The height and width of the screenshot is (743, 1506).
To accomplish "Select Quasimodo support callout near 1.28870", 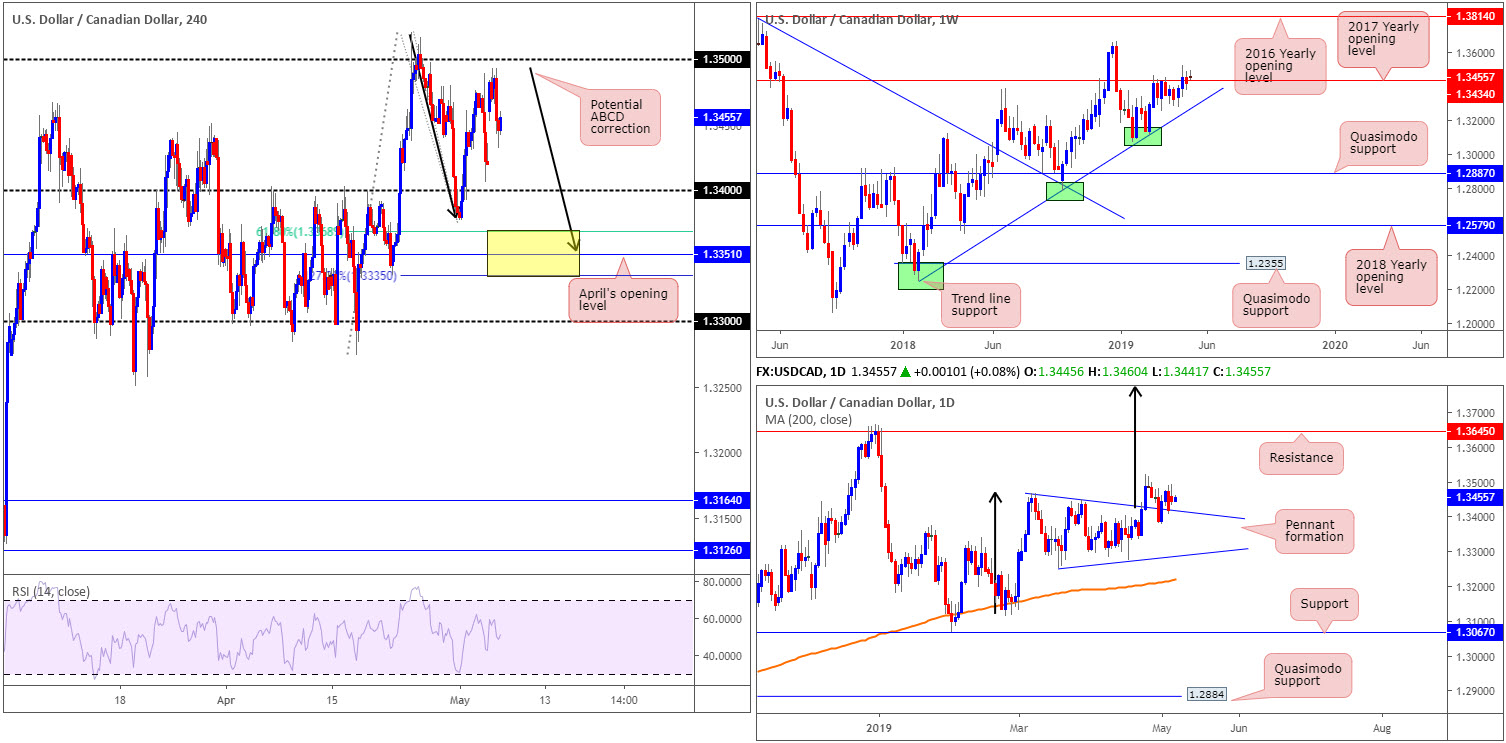I will [x=1382, y=145].
